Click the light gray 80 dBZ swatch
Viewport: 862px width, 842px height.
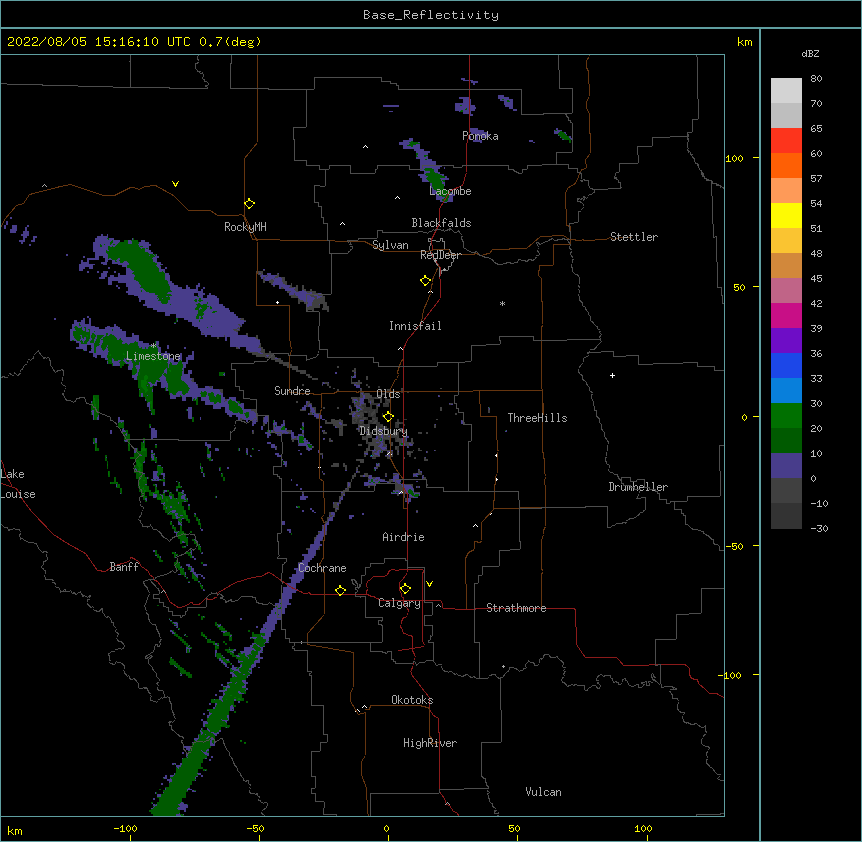coord(786,91)
